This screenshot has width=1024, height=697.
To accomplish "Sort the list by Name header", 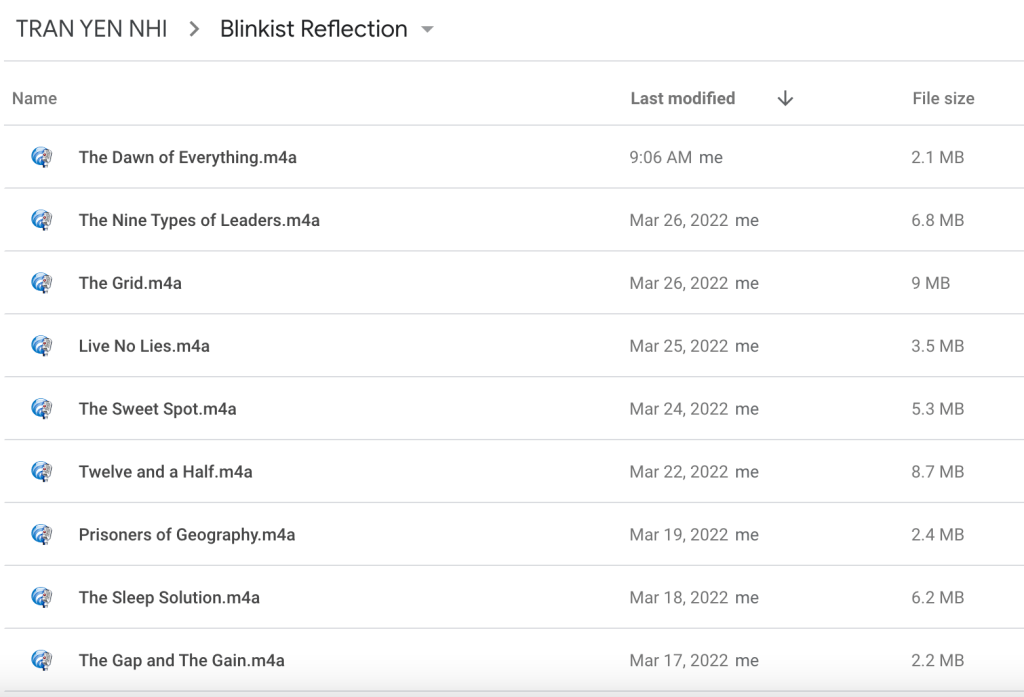I will [34, 98].
